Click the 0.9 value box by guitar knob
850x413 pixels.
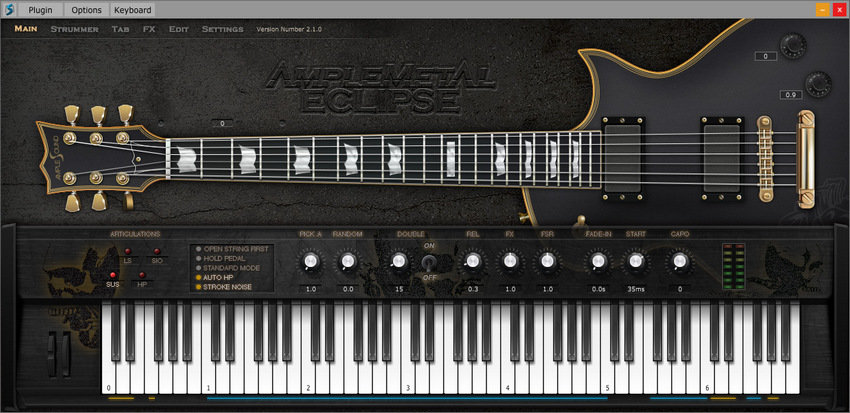click(x=791, y=95)
